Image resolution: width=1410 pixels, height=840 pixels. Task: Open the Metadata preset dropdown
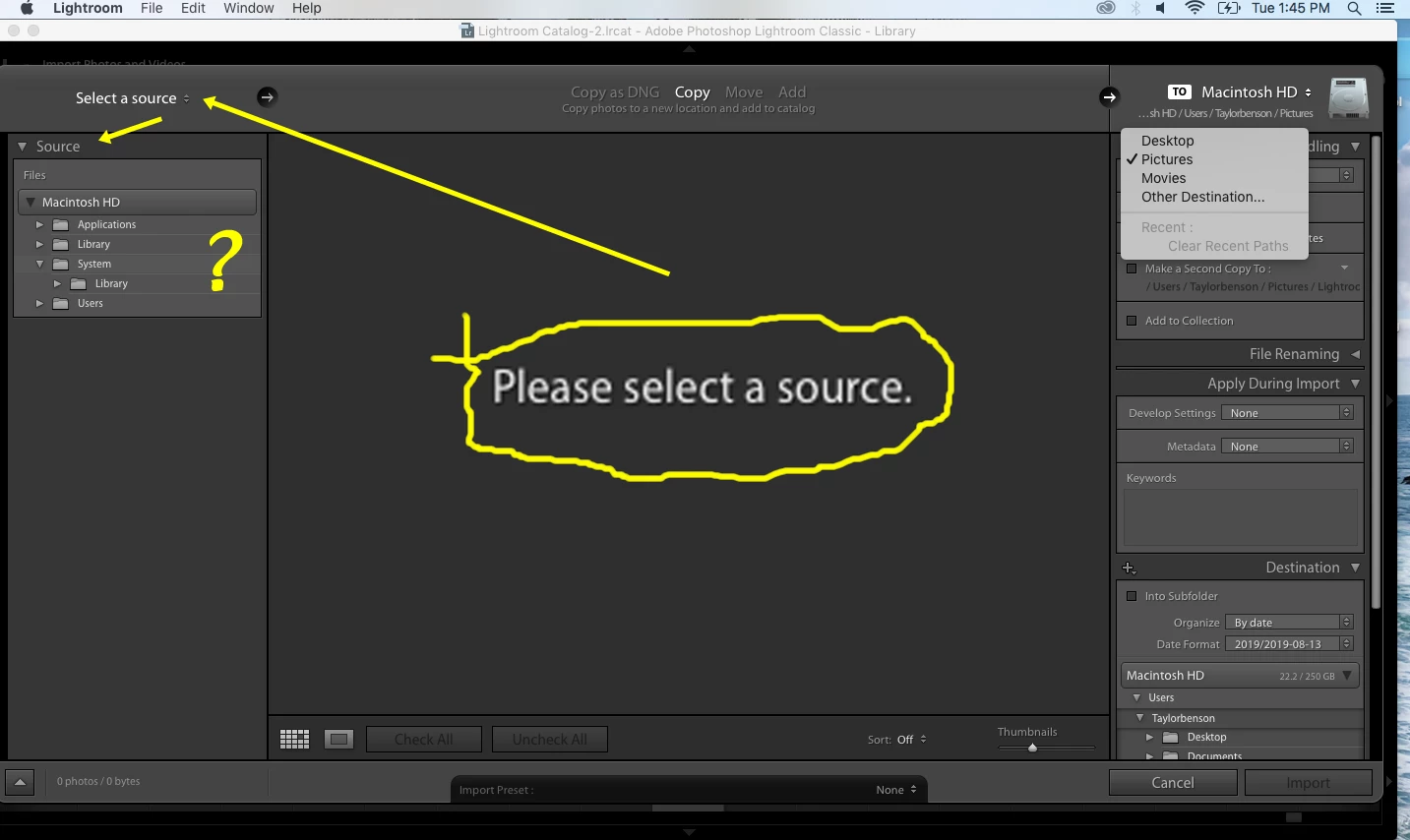tap(1288, 447)
